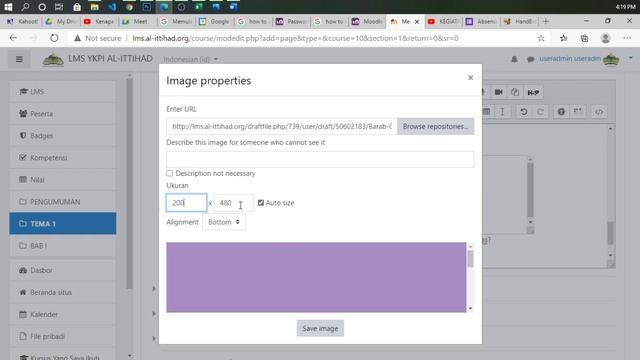Click the image preview scrollbar
Screen dimensions: 640x360
[470, 278]
